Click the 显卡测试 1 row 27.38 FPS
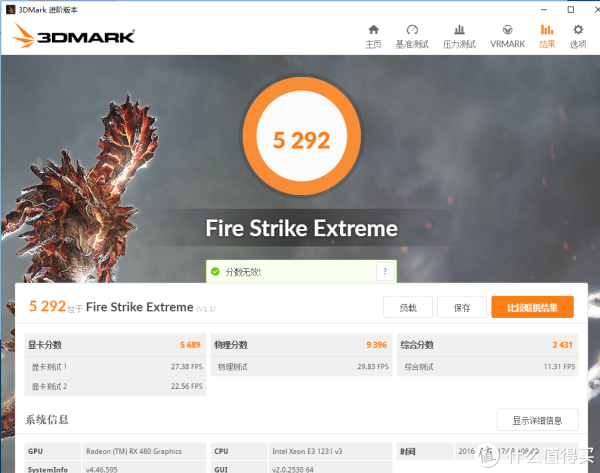Viewport: 600px width, 473px height. pyautogui.click(x=115, y=367)
